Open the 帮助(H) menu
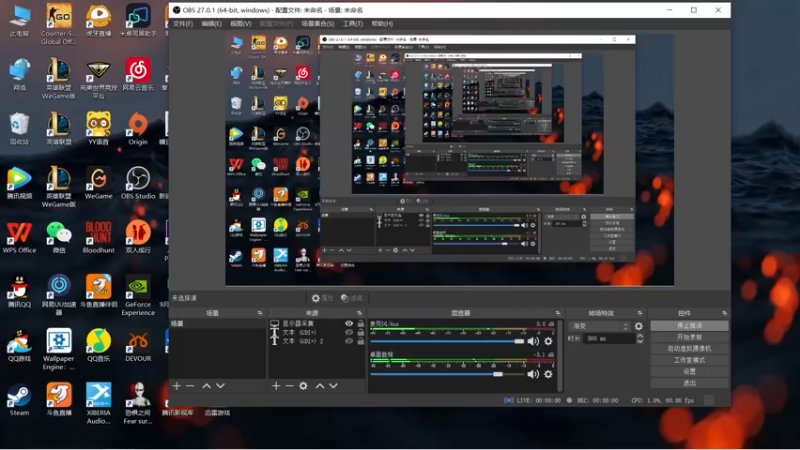This screenshot has width=800, height=450. tap(382, 24)
